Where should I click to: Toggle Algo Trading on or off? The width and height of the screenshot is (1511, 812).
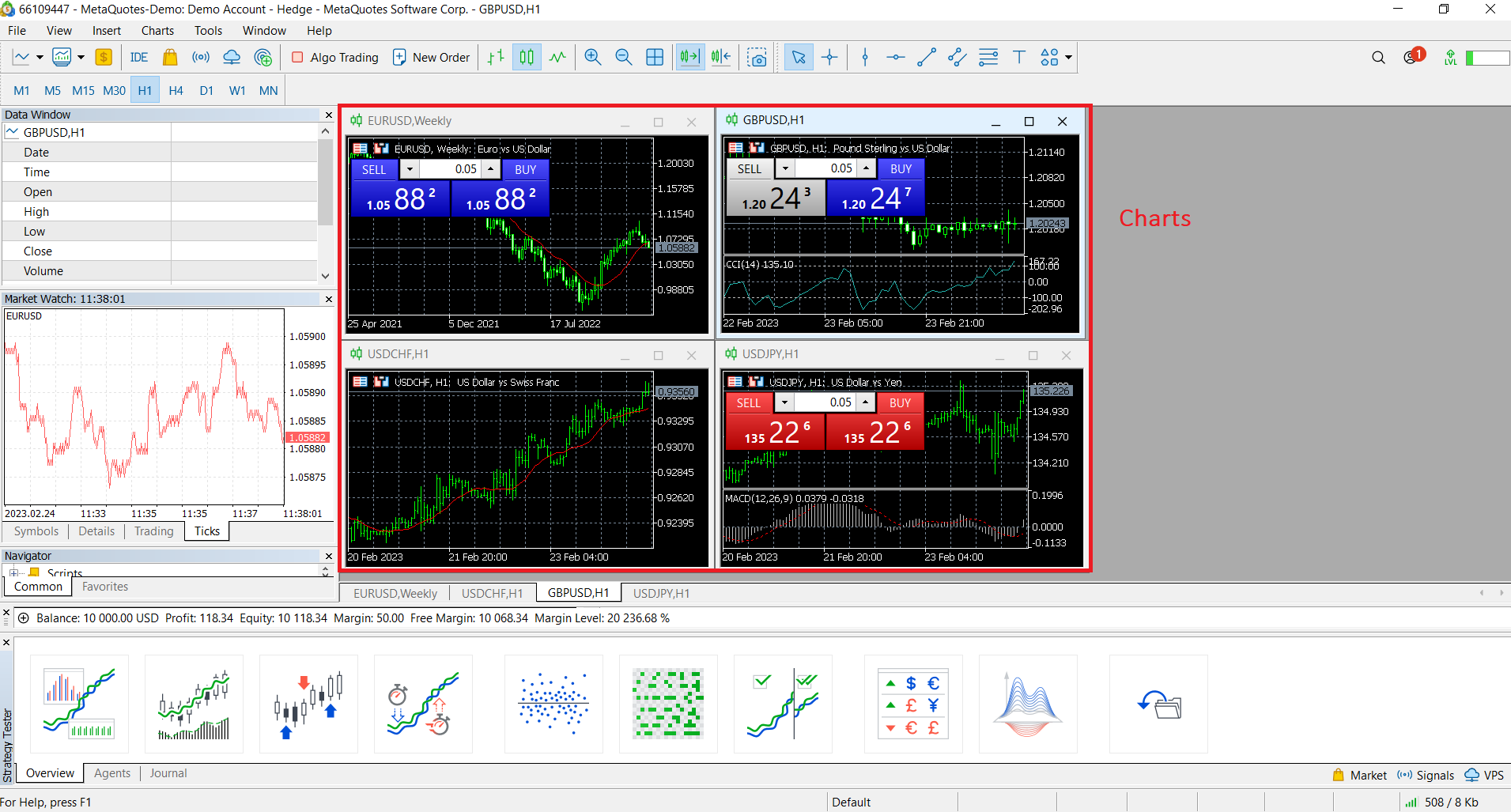click(x=335, y=57)
